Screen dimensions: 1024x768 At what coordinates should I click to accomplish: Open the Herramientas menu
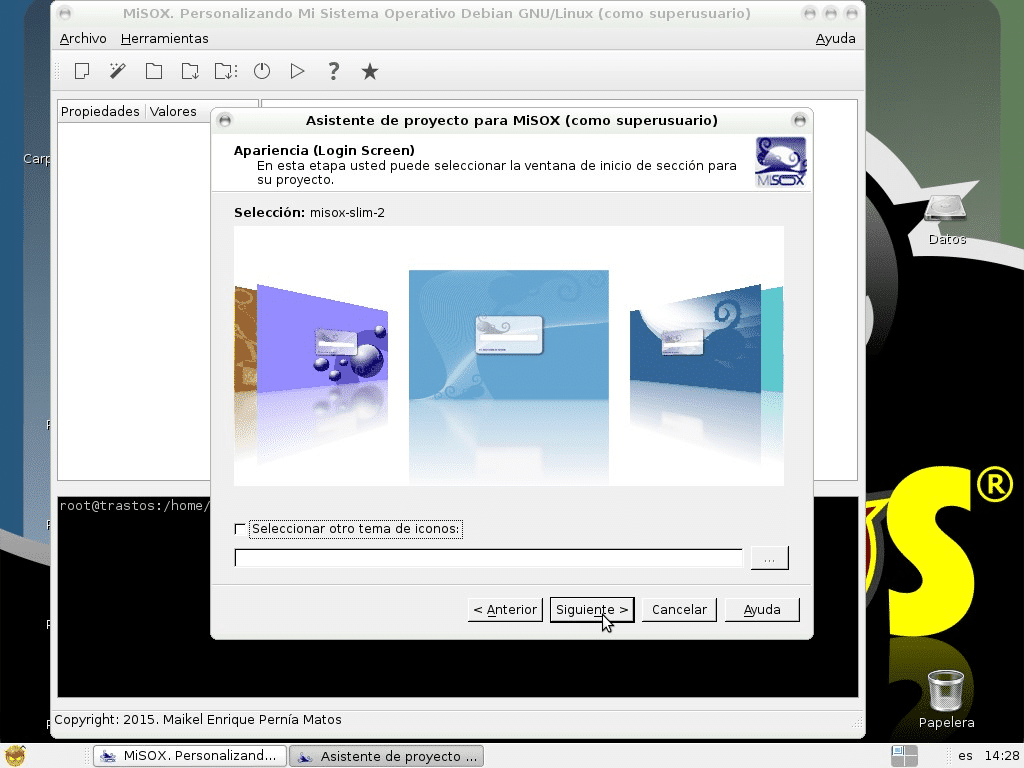tap(164, 39)
